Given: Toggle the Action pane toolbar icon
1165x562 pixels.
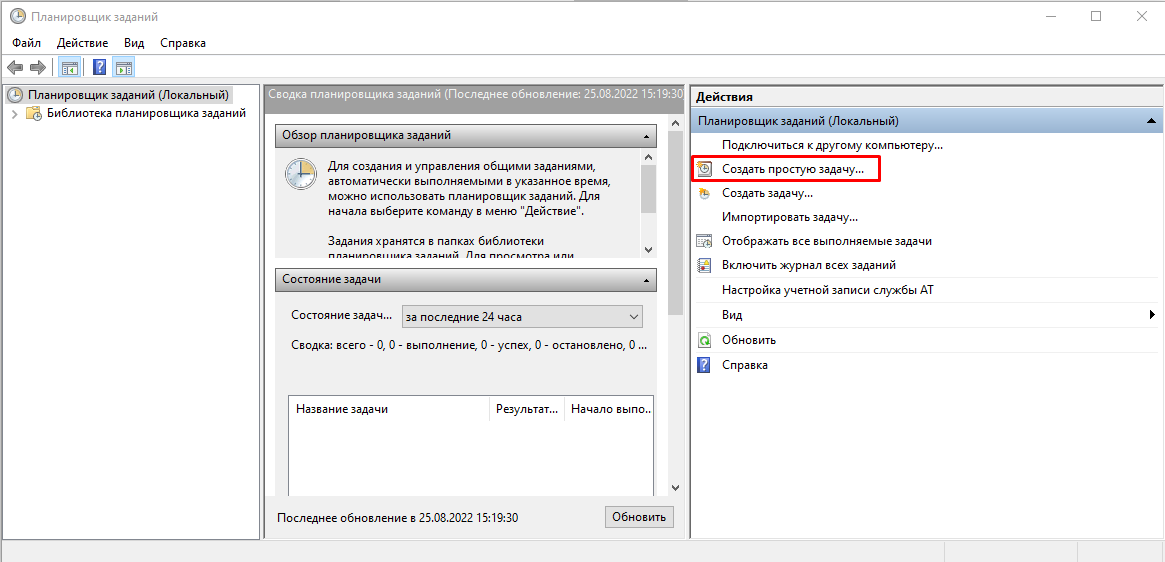Looking at the screenshot, I should [x=124, y=67].
